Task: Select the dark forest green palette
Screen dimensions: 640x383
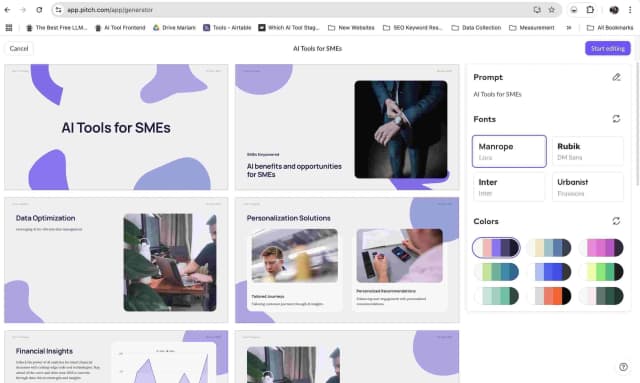Action: click(x=602, y=296)
